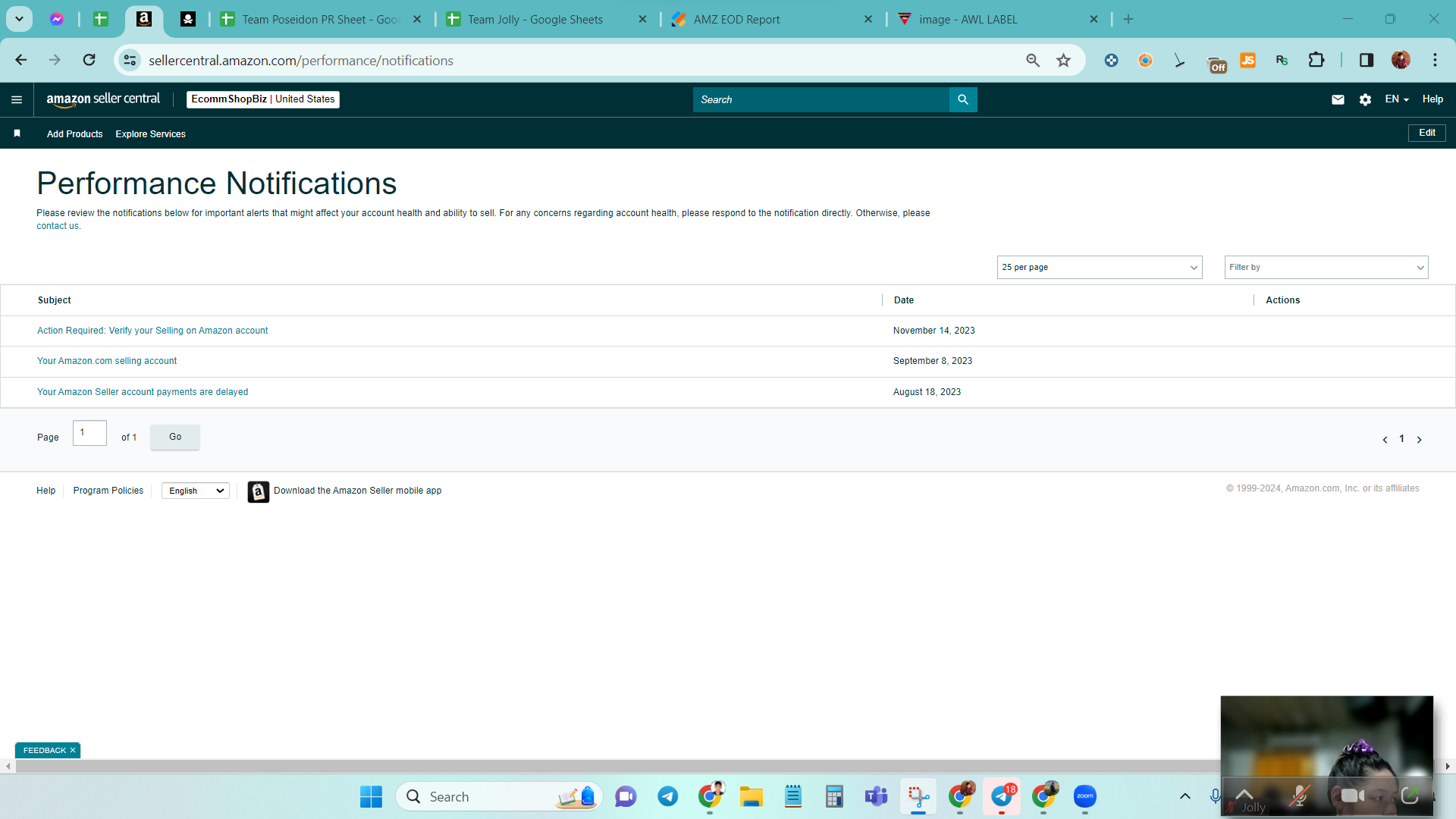
Task: Click the Windows taskbar Search box
Action: [499, 796]
